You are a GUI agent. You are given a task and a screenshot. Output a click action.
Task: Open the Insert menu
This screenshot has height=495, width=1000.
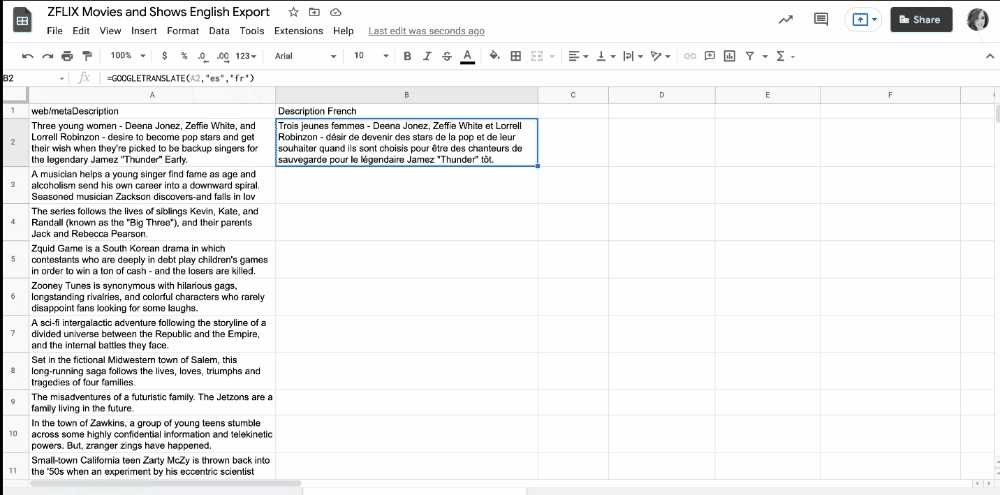(x=144, y=31)
